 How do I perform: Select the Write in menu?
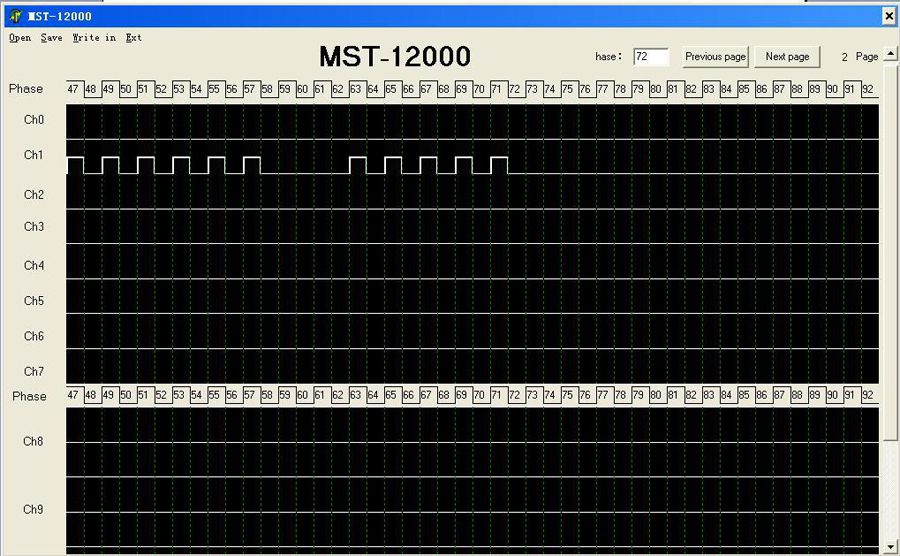click(93, 38)
